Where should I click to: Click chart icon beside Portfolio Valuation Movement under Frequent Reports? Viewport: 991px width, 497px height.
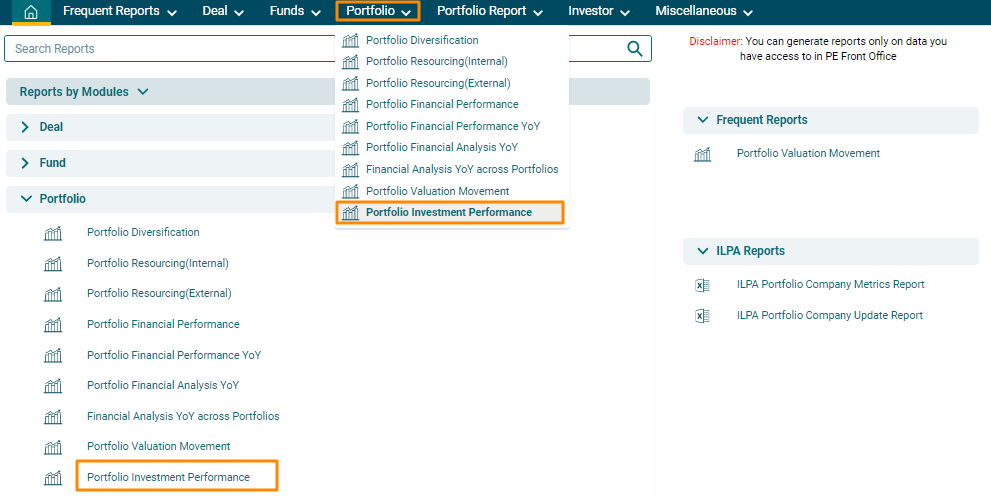[702, 154]
